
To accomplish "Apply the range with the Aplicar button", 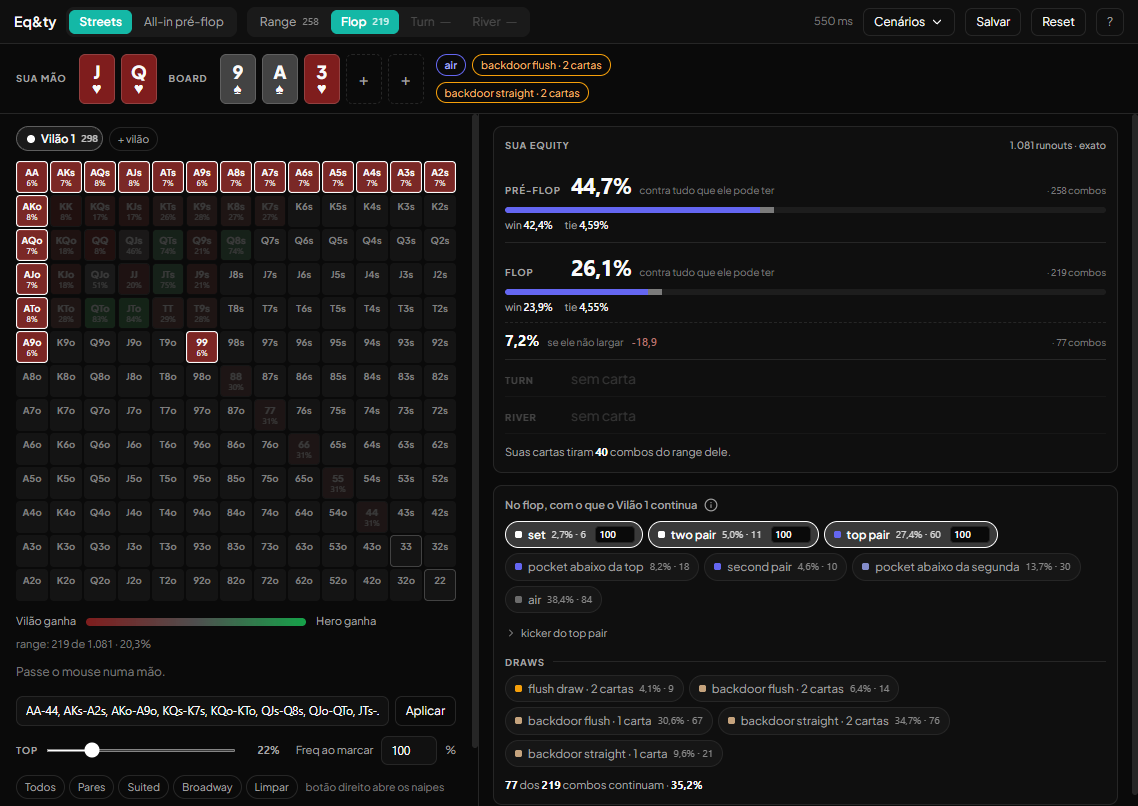I will tap(425, 711).
